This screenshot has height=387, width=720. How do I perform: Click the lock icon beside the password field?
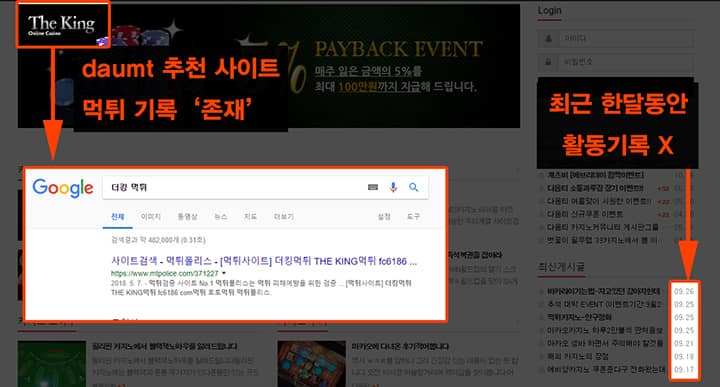pyautogui.click(x=548, y=62)
